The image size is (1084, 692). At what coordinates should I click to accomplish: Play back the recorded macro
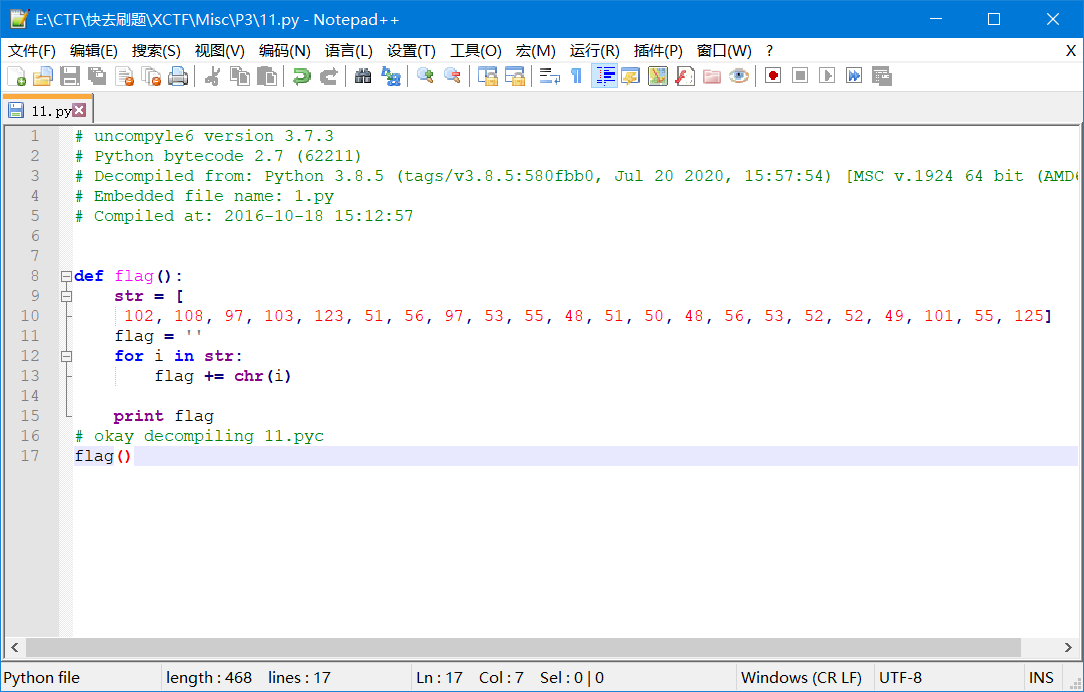pyautogui.click(x=827, y=76)
